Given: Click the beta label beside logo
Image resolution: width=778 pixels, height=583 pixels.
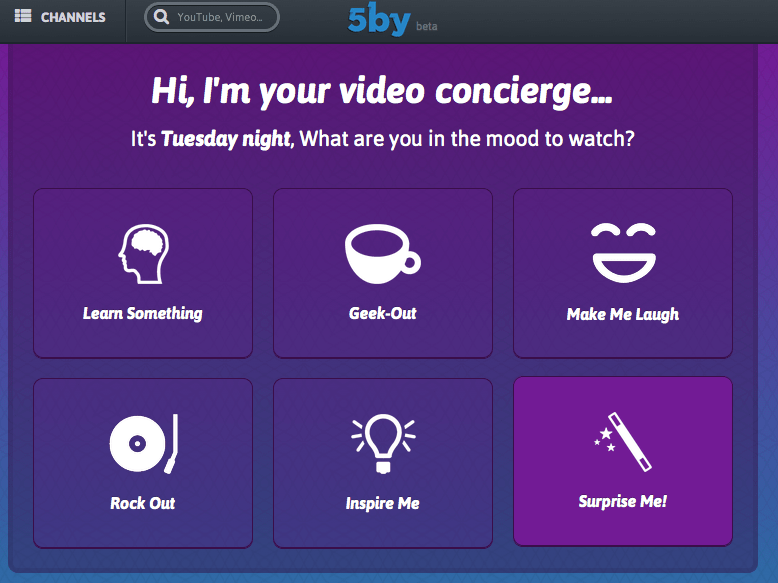Looking at the screenshot, I should tap(427, 26).
